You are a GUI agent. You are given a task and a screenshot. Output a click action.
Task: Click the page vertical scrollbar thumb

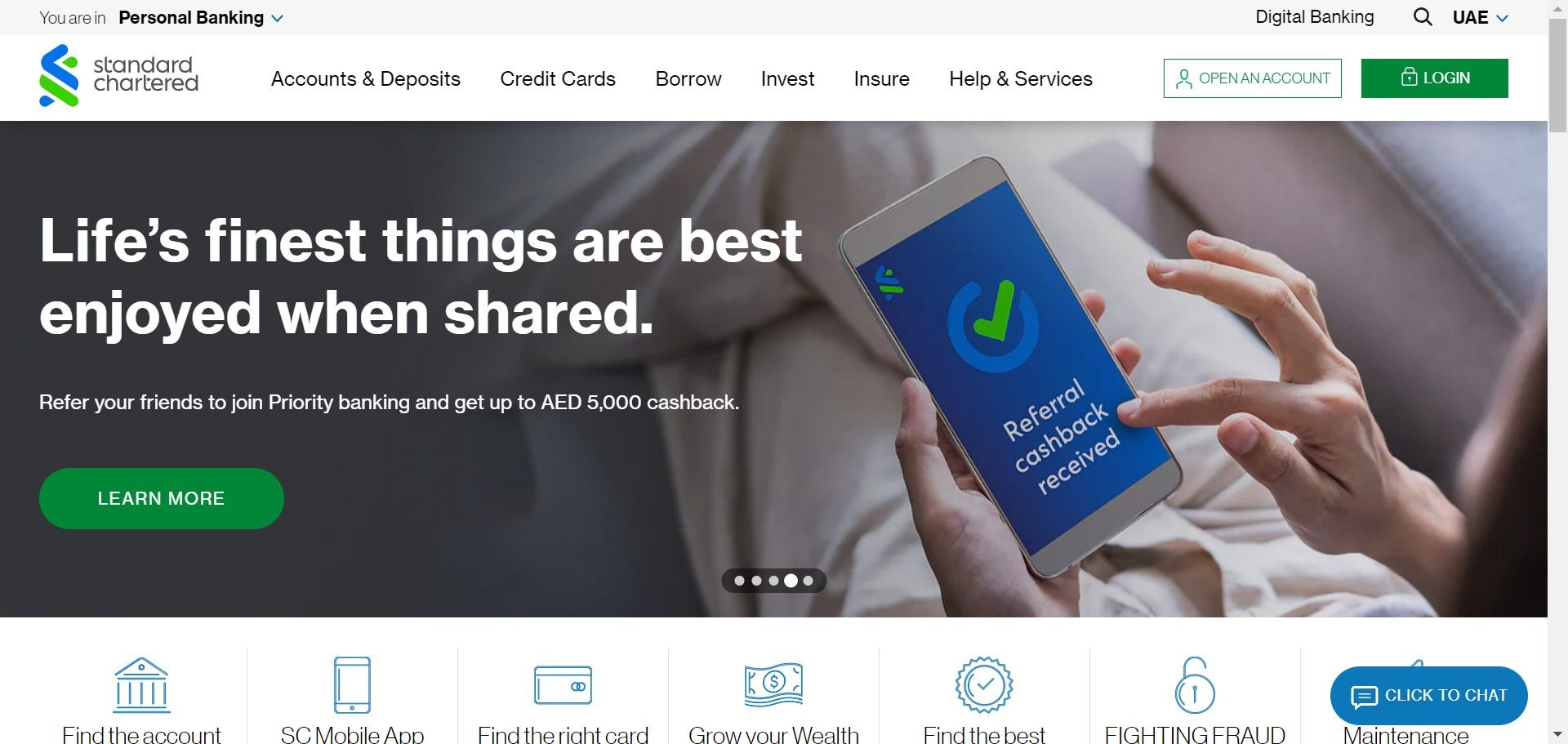pos(1557,75)
